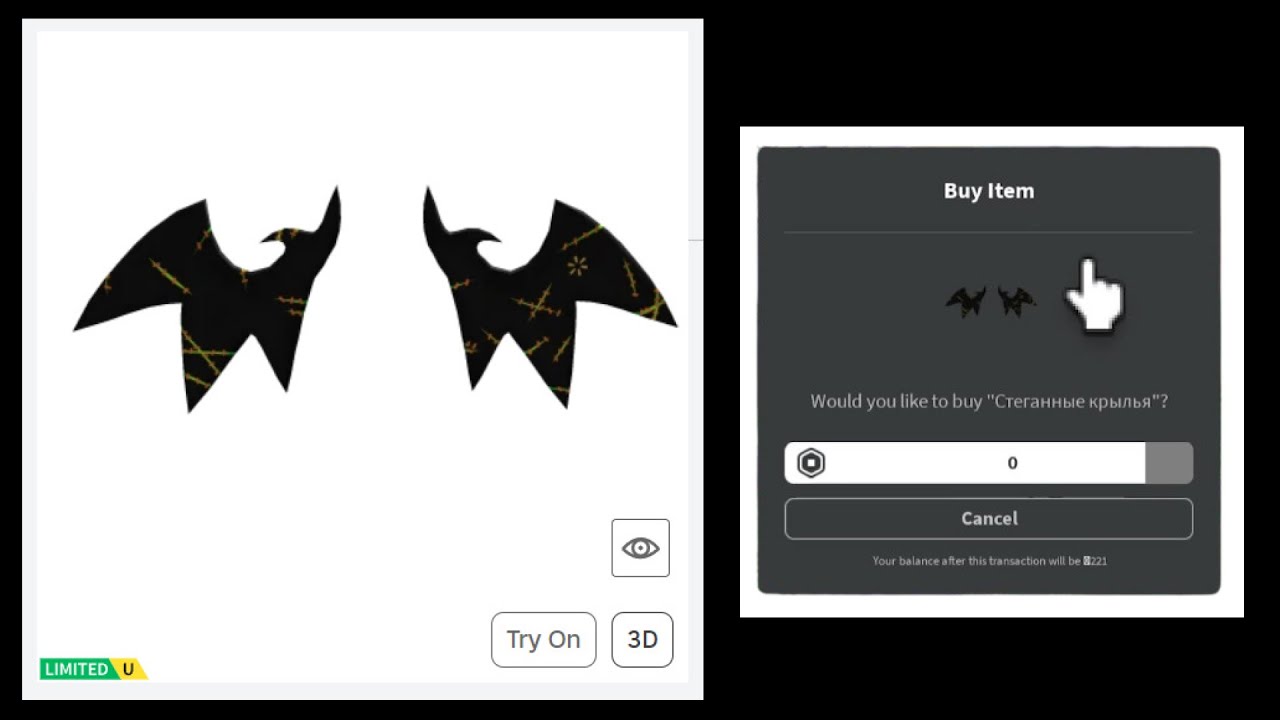
Task: Switch the preview to 3D view
Action: (642, 639)
